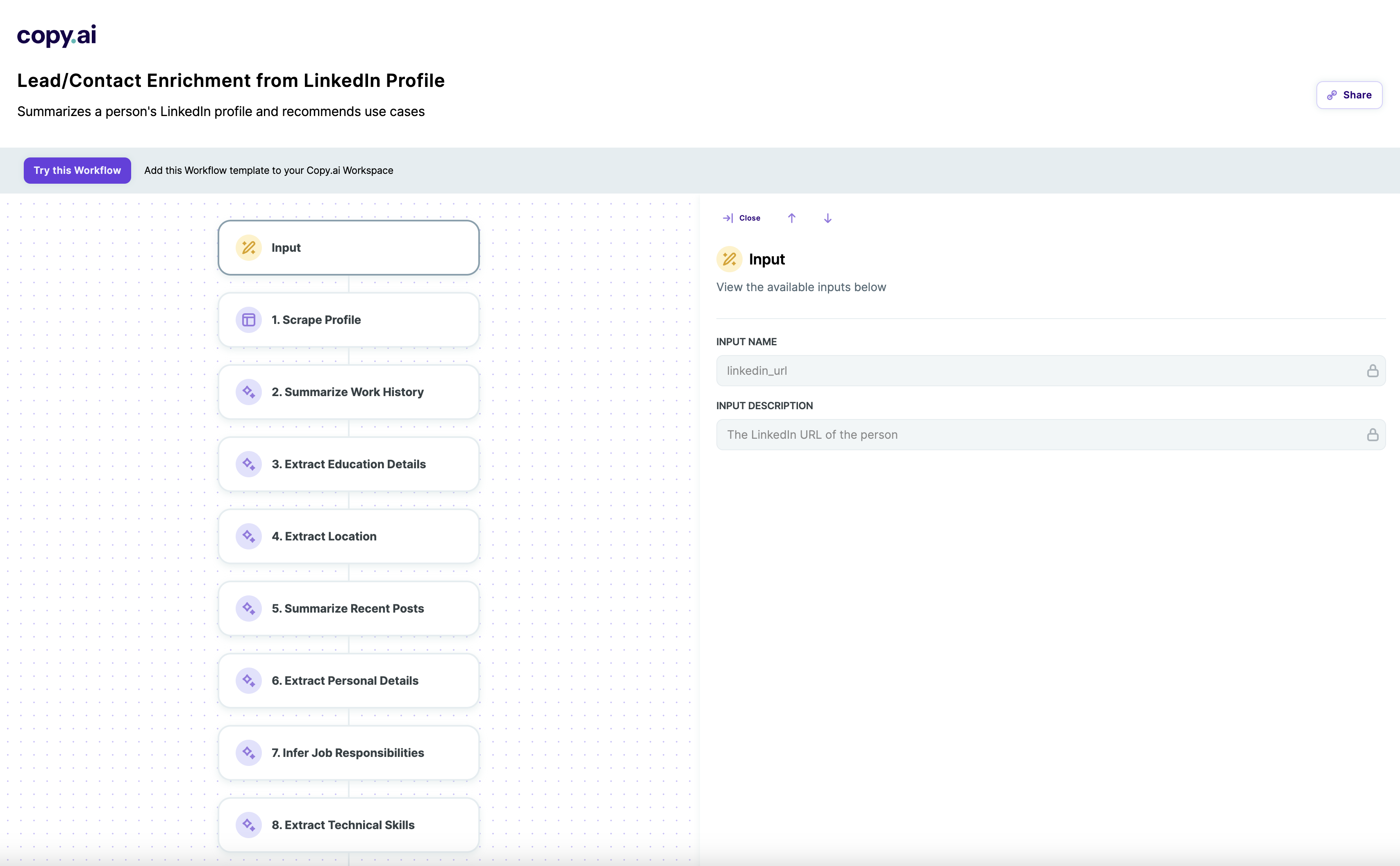Click the copy.ai logo
Viewport: 1400px width, 866px height.
(57, 36)
